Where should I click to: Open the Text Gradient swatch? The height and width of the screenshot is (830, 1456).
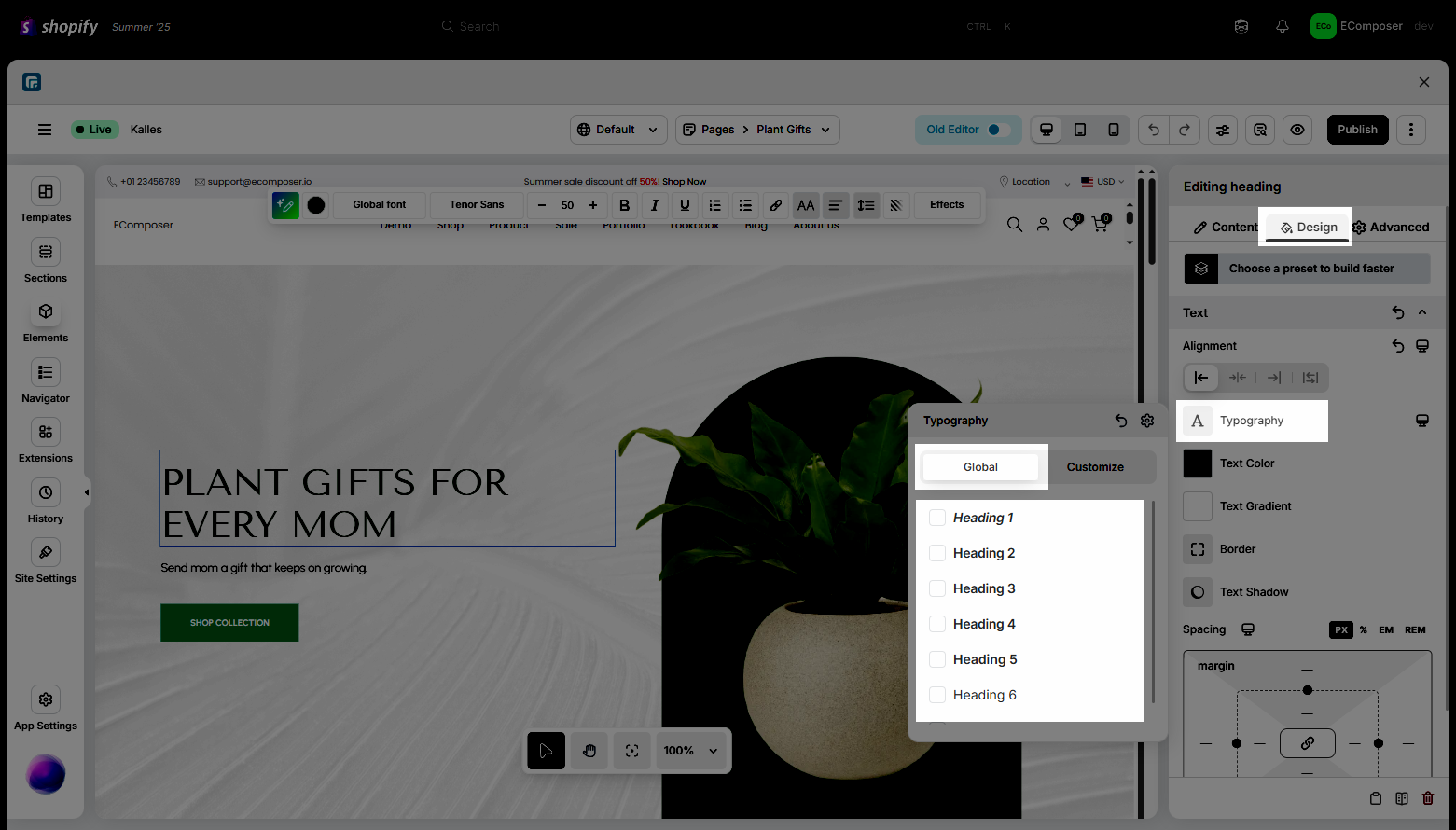coord(1198,506)
